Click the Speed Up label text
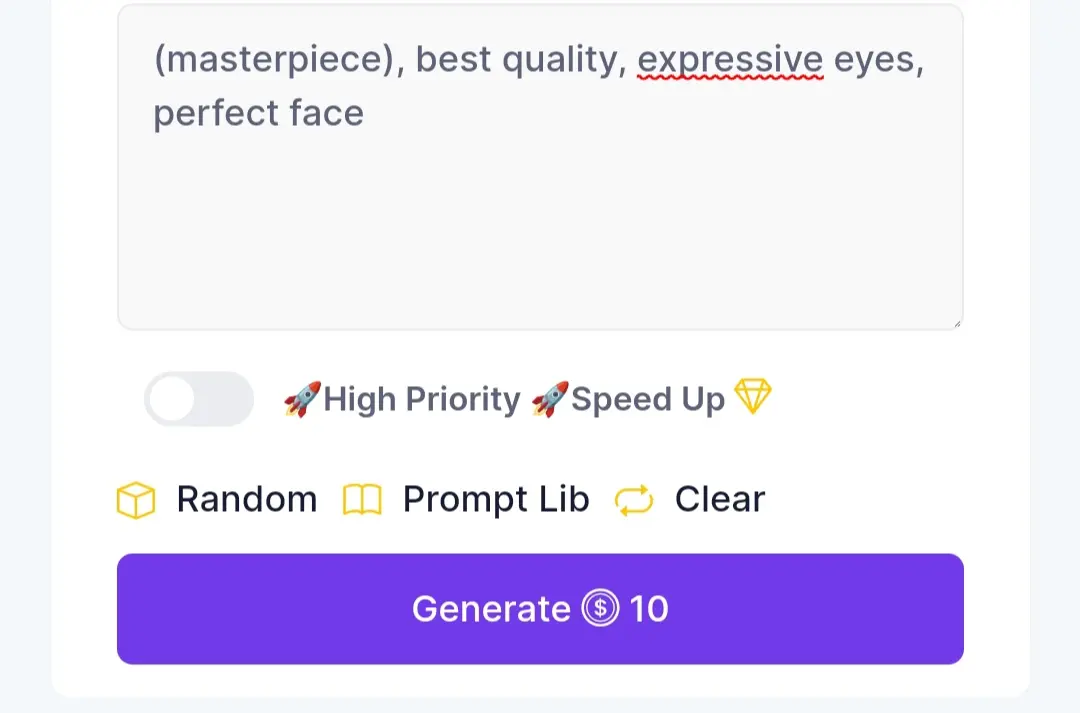The image size is (1080, 713). click(647, 399)
